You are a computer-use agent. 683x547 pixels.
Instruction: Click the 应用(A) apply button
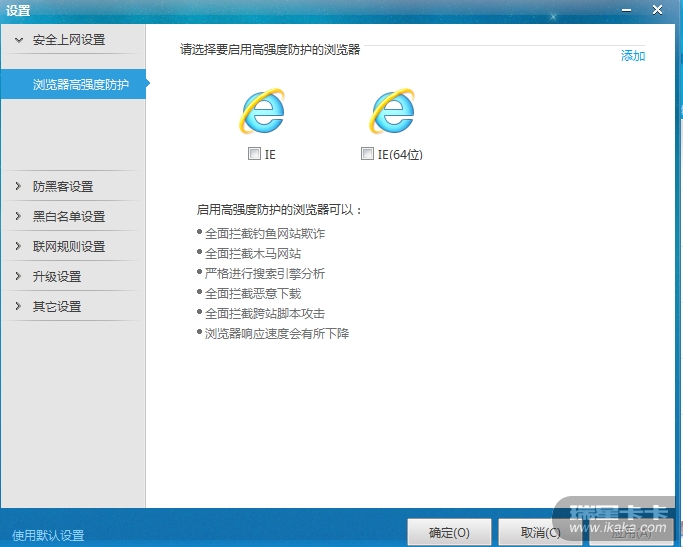pyautogui.click(x=631, y=532)
